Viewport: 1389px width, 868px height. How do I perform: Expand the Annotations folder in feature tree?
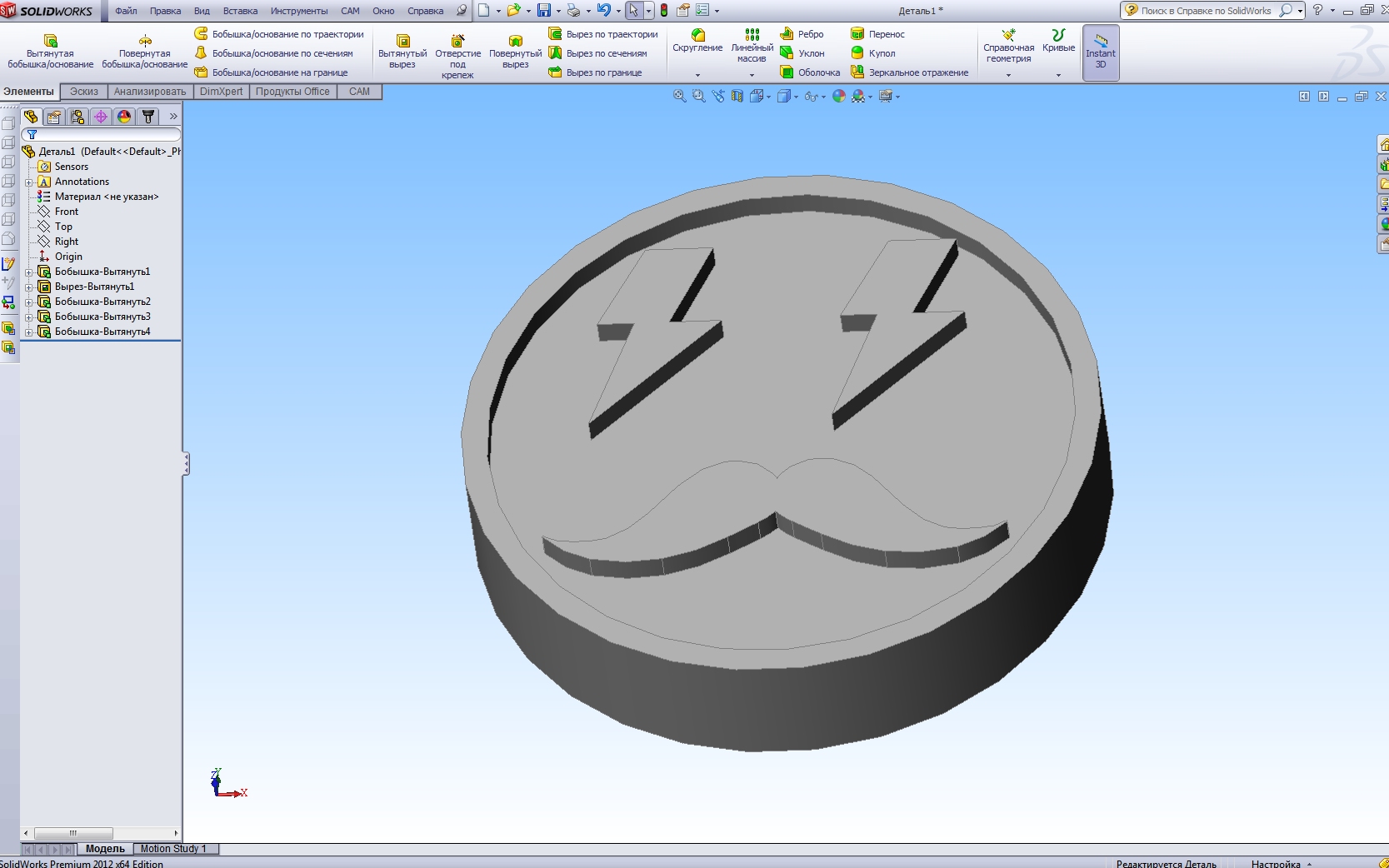coord(29,182)
